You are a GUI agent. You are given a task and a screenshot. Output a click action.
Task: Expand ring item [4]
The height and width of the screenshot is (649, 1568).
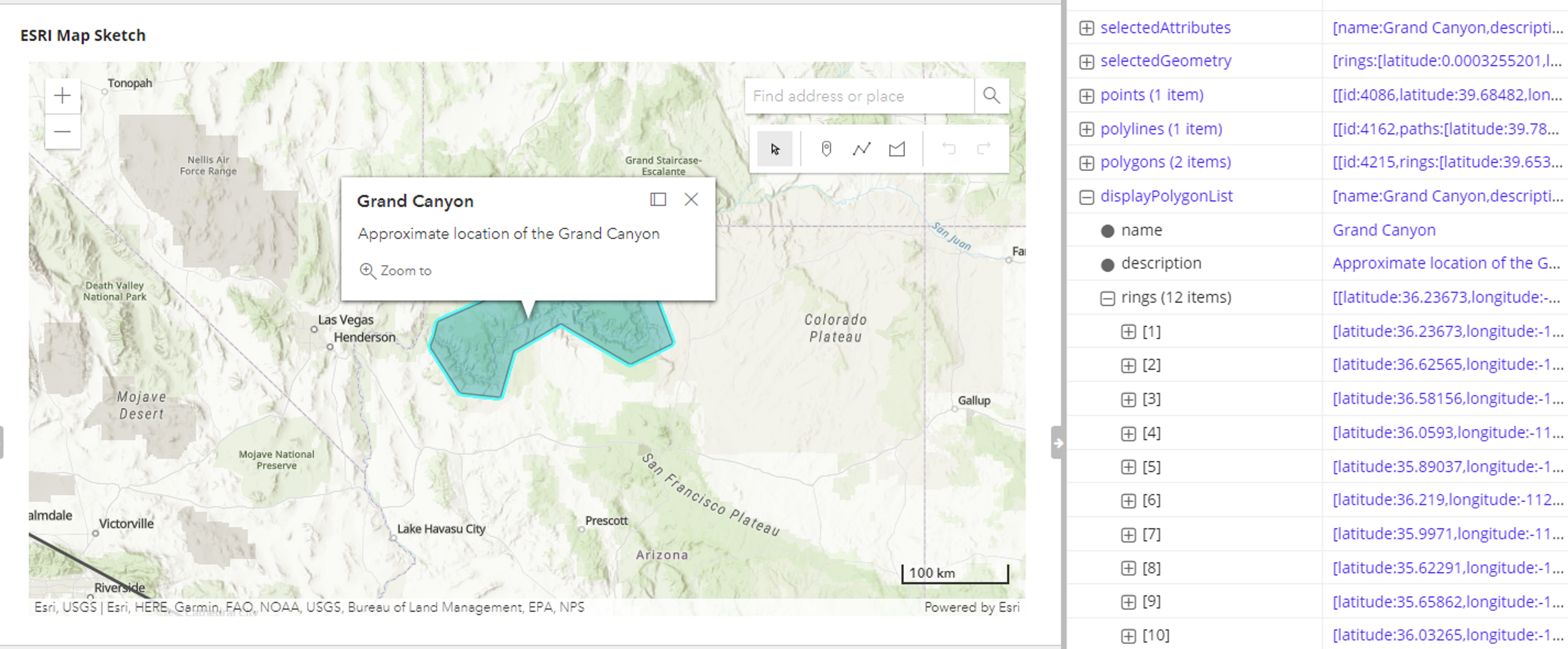(x=1129, y=433)
